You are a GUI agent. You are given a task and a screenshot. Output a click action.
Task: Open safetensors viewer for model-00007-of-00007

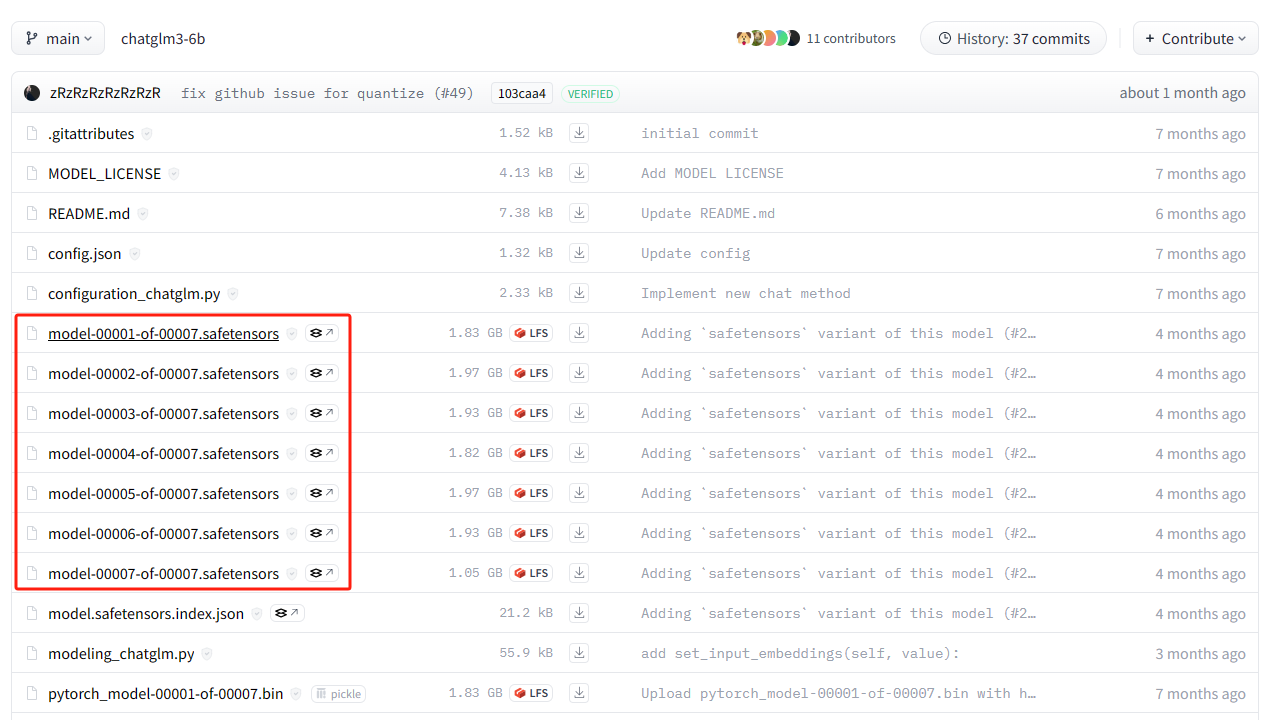pos(322,573)
